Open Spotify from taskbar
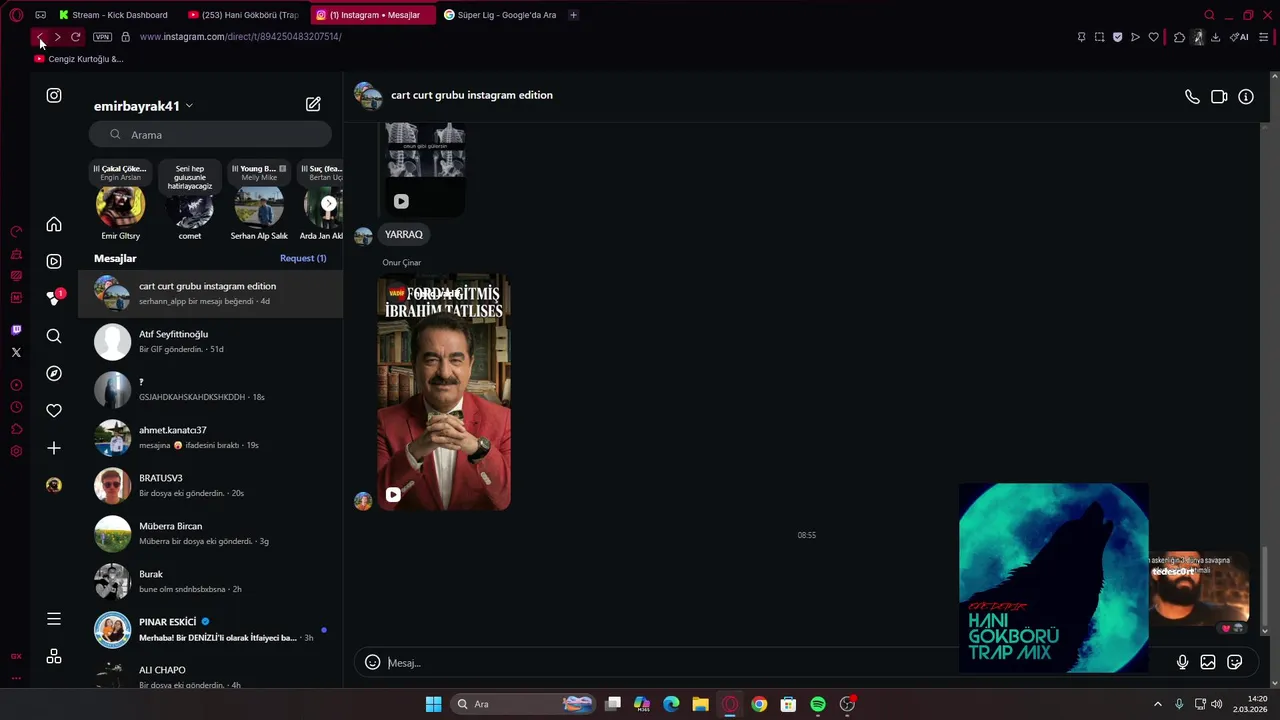 [x=818, y=704]
